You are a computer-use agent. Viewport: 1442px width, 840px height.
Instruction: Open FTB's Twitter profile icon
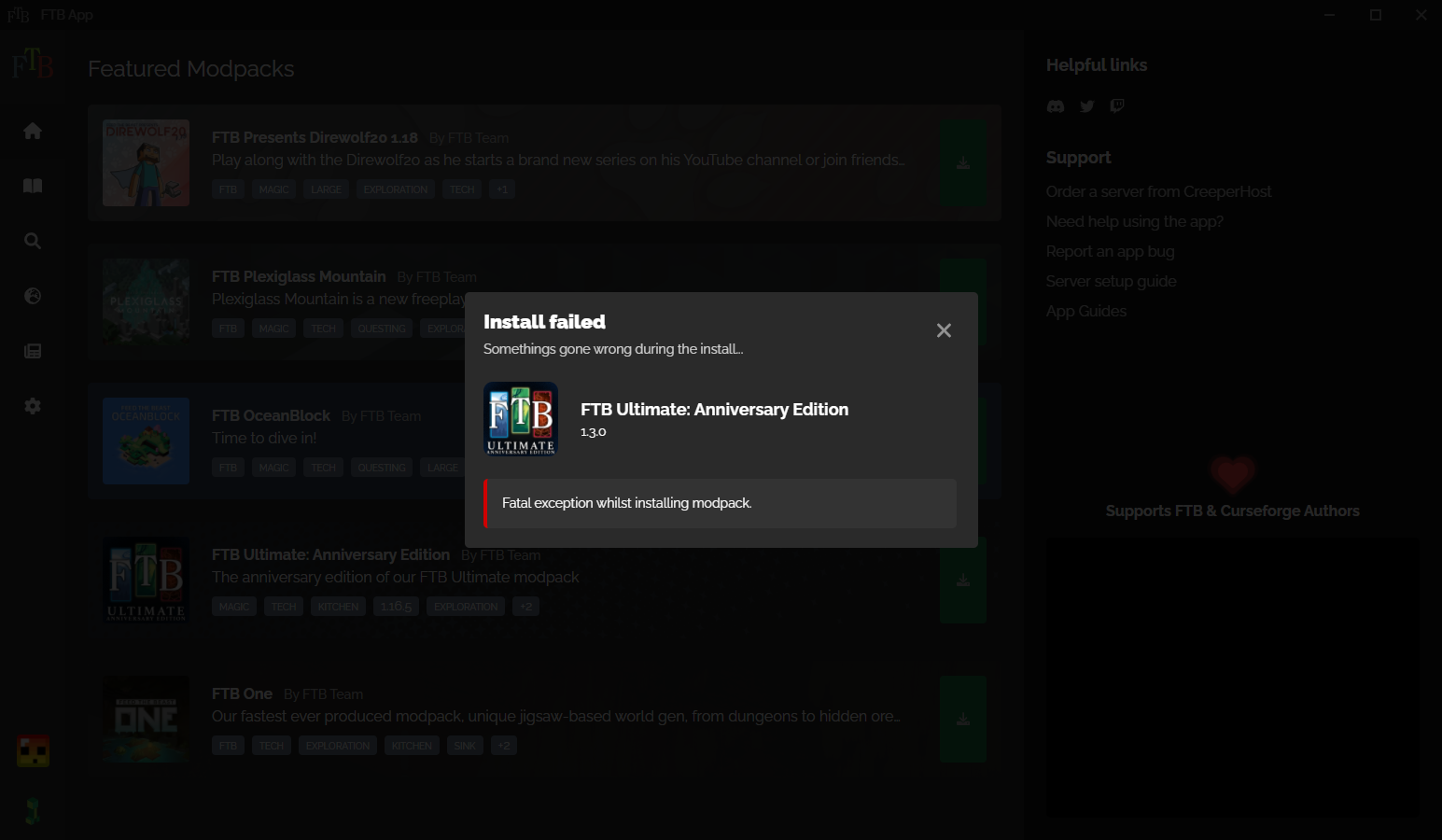tap(1086, 105)
